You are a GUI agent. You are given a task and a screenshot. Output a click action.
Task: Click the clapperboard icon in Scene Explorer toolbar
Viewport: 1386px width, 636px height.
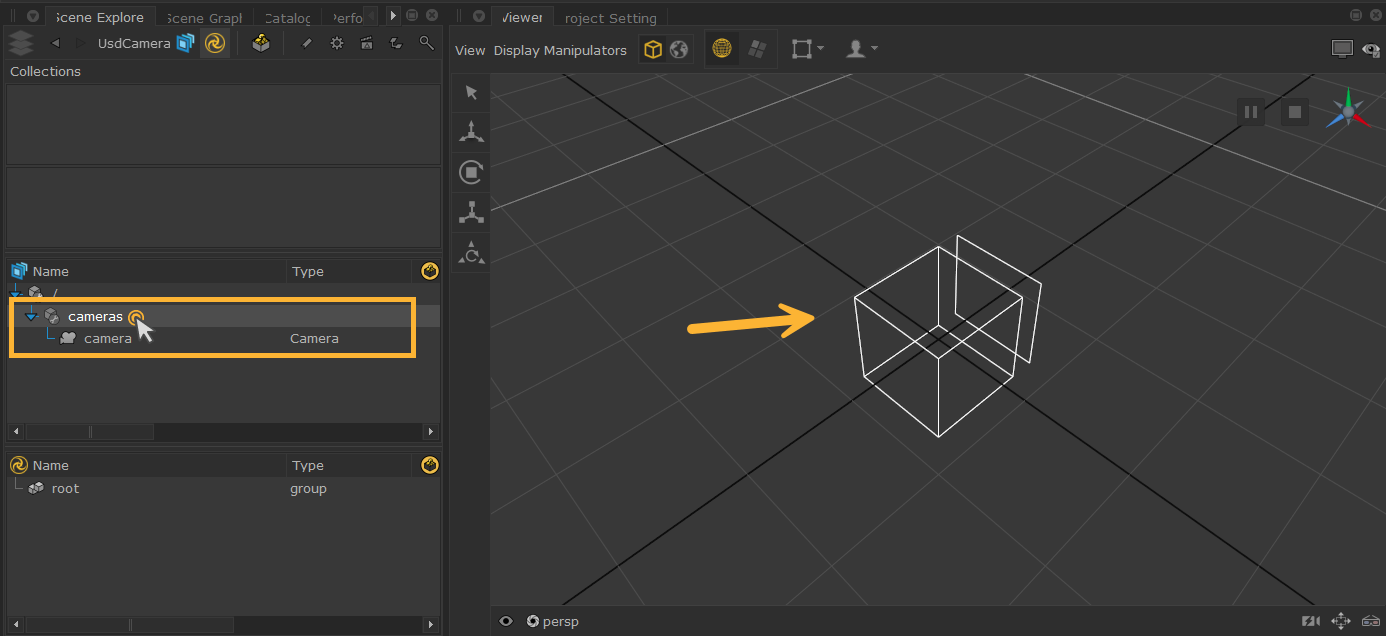pos(366,43)
